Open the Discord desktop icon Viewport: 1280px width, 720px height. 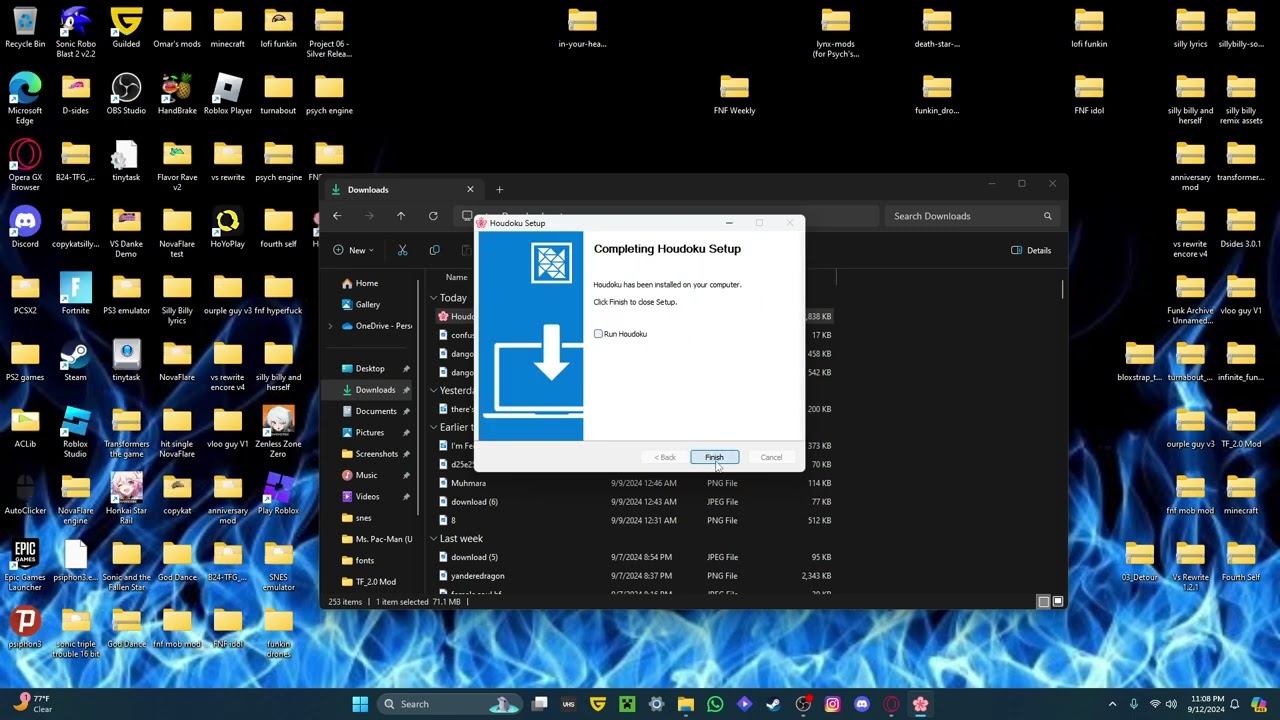coord(25,227)
